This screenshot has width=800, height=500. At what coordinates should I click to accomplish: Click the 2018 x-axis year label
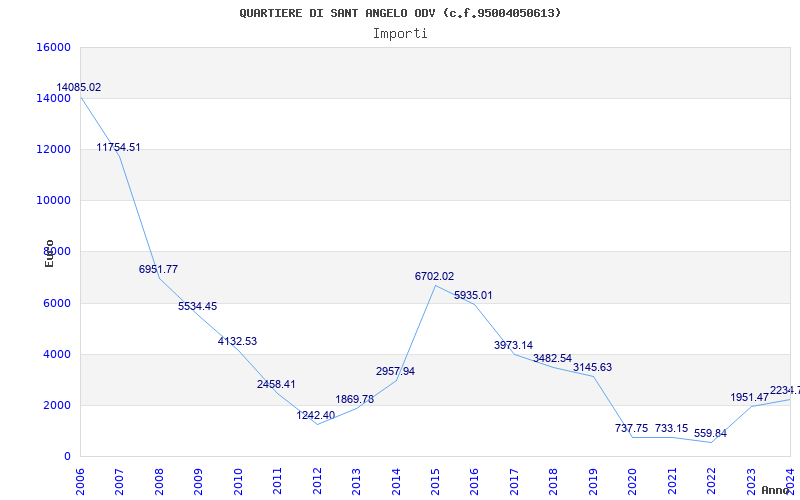click(x=554, y=481)
